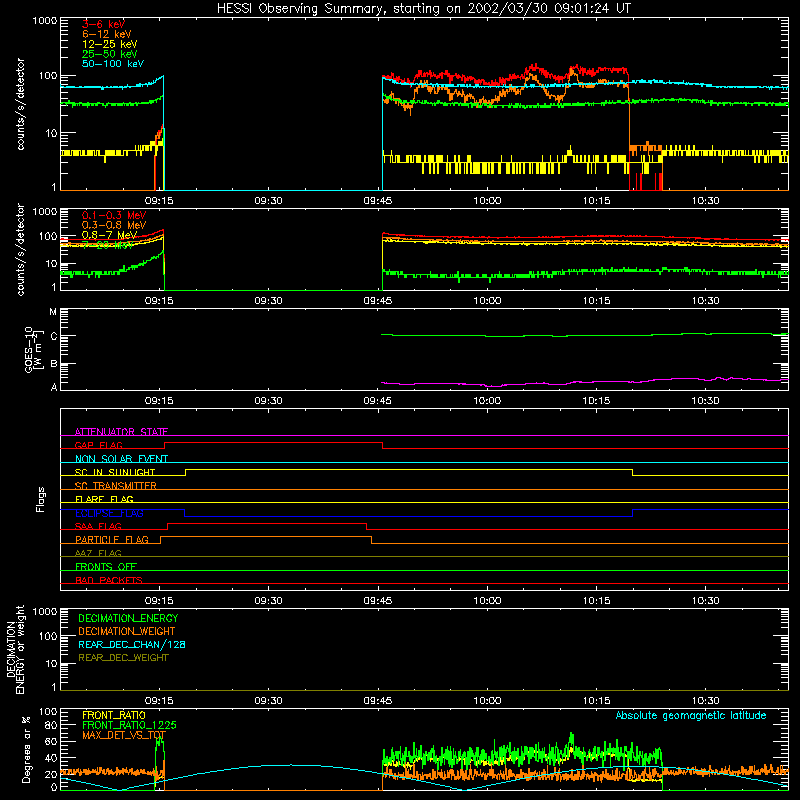
Task: Pick the 50-100 keV legend label
Action: coord(113,64)
